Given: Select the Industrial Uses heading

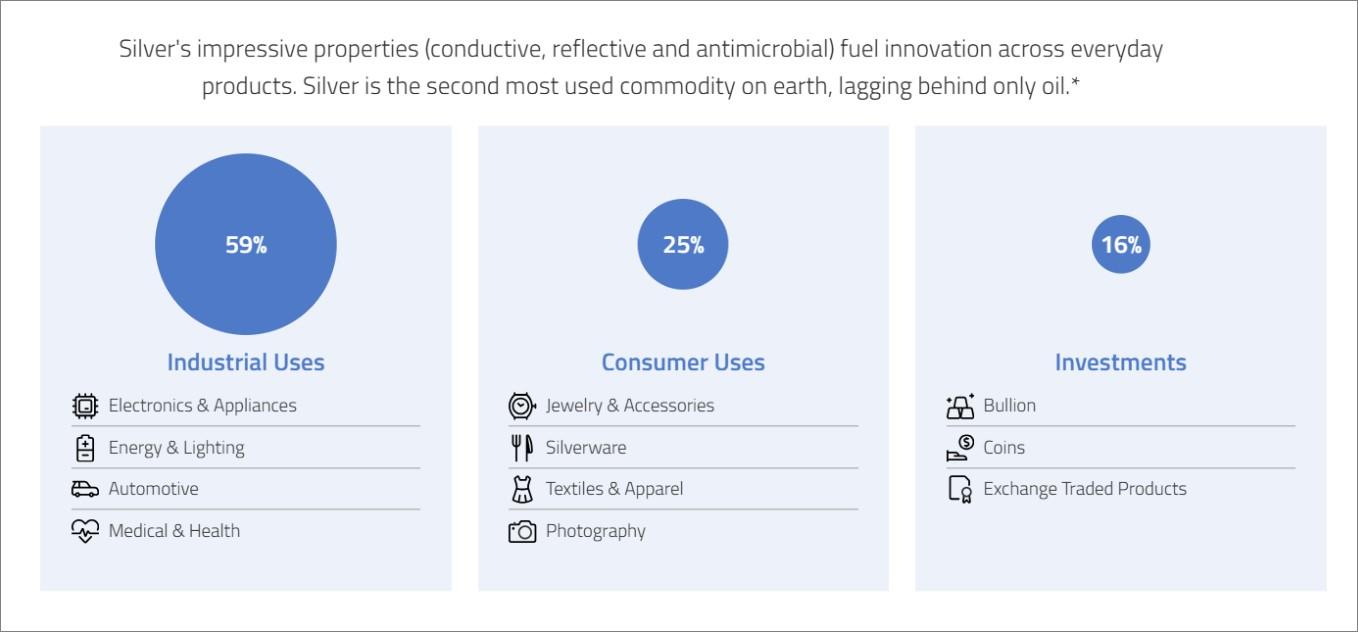Looking at the screenshot, I should [x=246, y=362].
